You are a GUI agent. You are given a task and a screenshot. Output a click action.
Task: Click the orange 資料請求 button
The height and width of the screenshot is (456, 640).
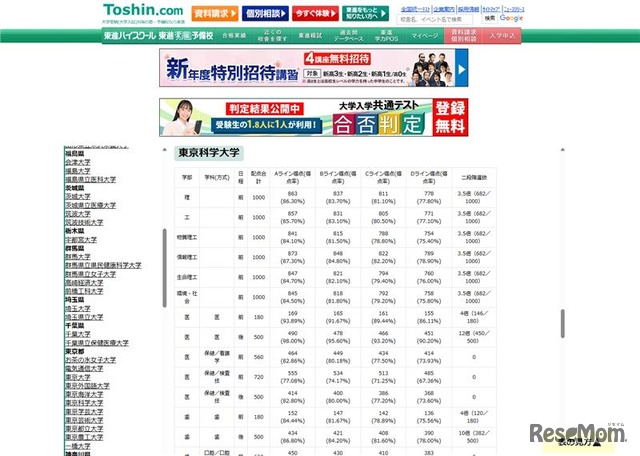[x=215, y=13]
